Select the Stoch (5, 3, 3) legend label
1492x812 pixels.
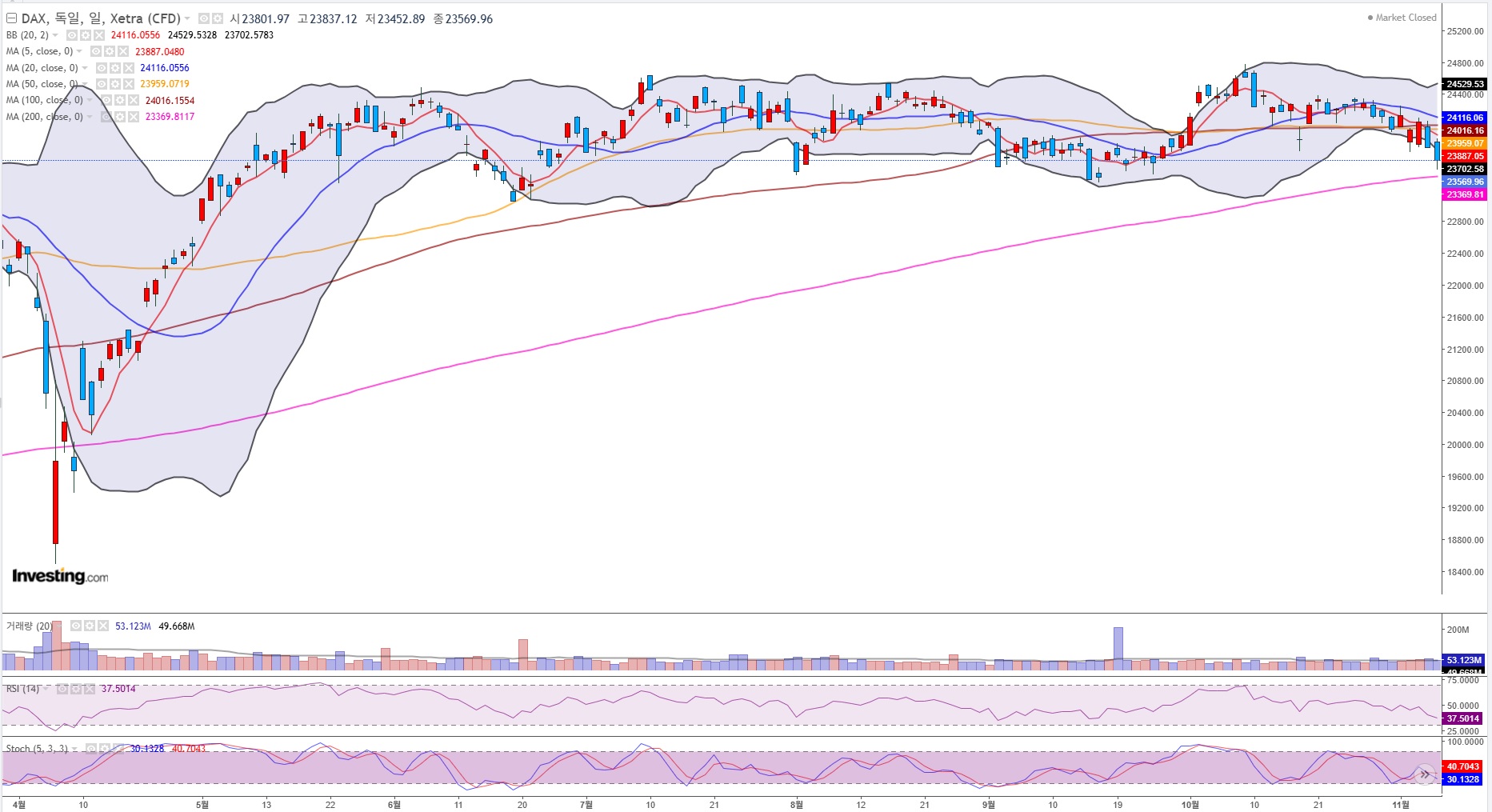pos(37,749)
